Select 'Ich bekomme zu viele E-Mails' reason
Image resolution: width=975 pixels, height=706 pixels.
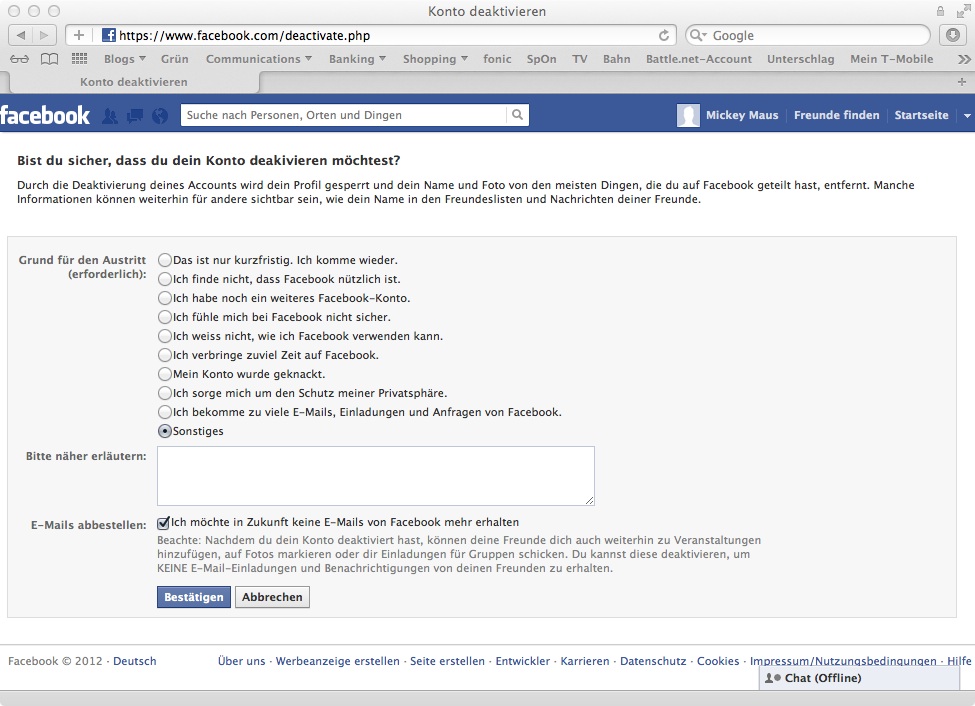point(165,412)
